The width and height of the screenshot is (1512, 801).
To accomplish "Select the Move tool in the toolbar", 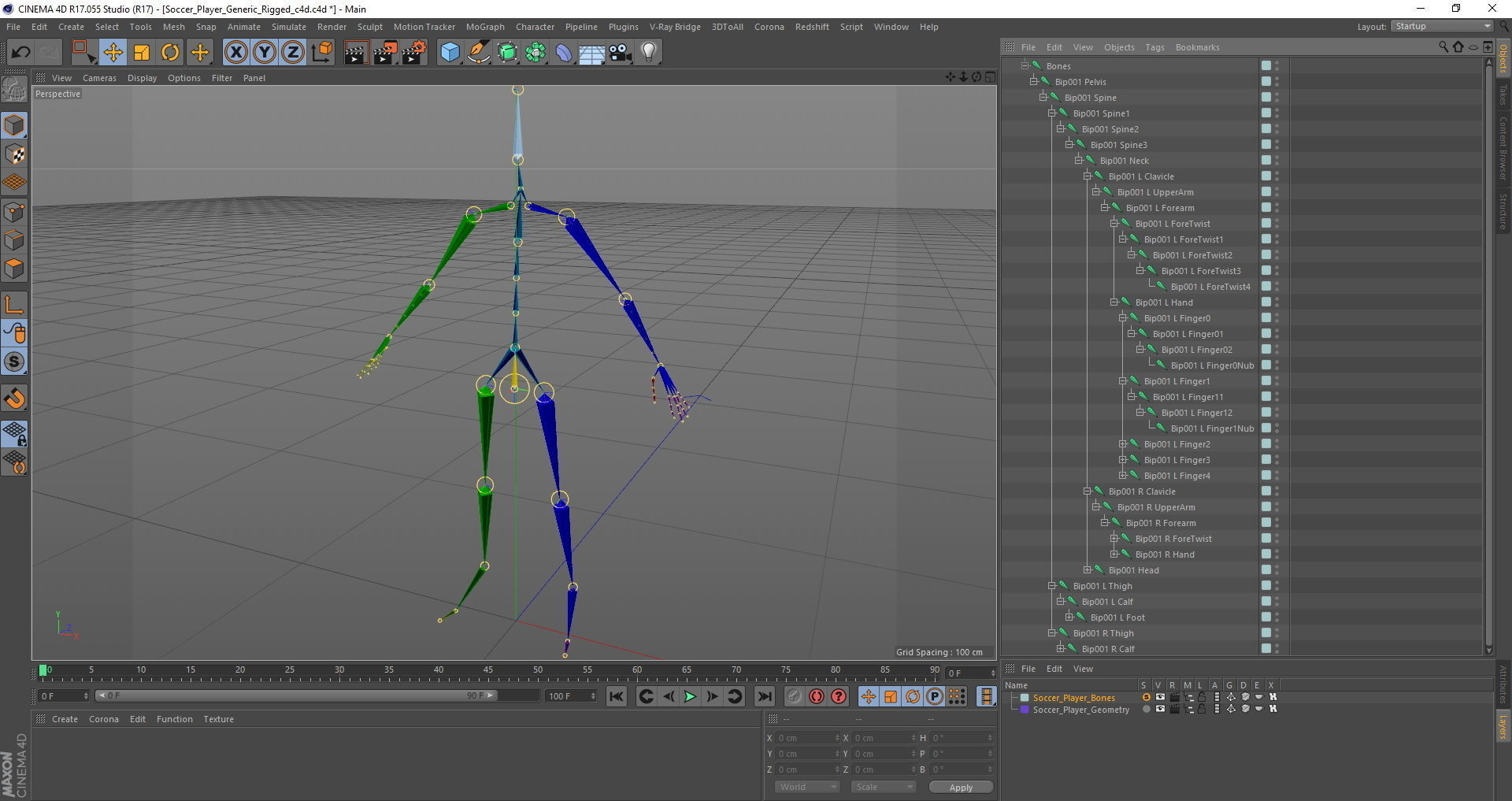I will pyautogui.click(x=113, y=53).
